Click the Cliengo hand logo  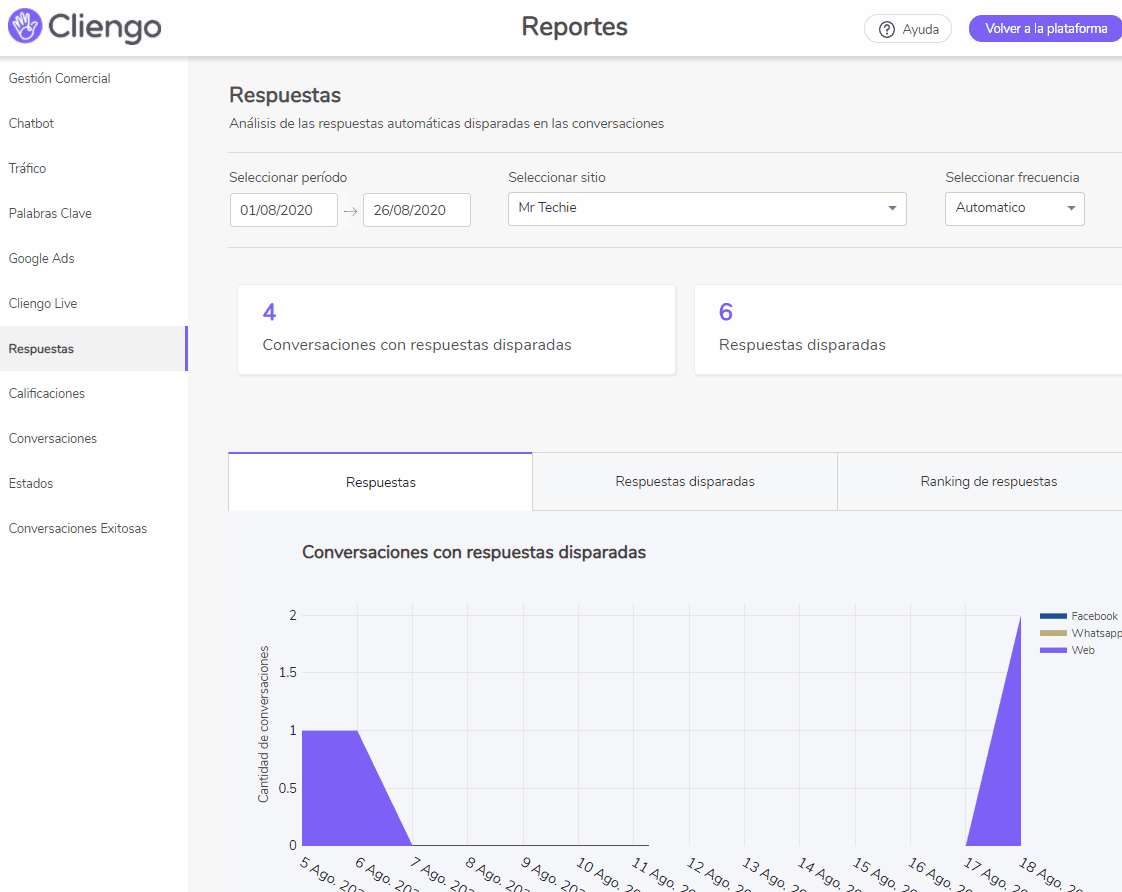[x=27, y=27]
